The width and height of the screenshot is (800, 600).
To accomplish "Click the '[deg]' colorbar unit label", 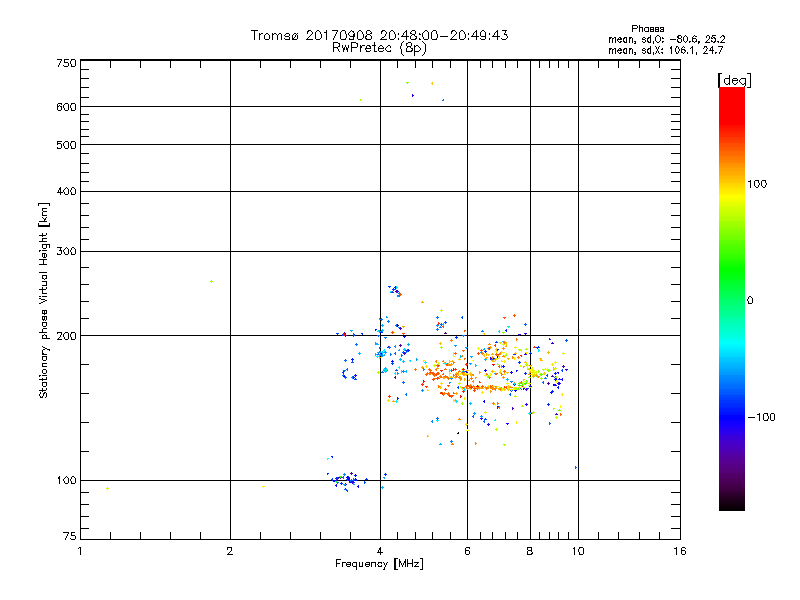I will 734,80.
